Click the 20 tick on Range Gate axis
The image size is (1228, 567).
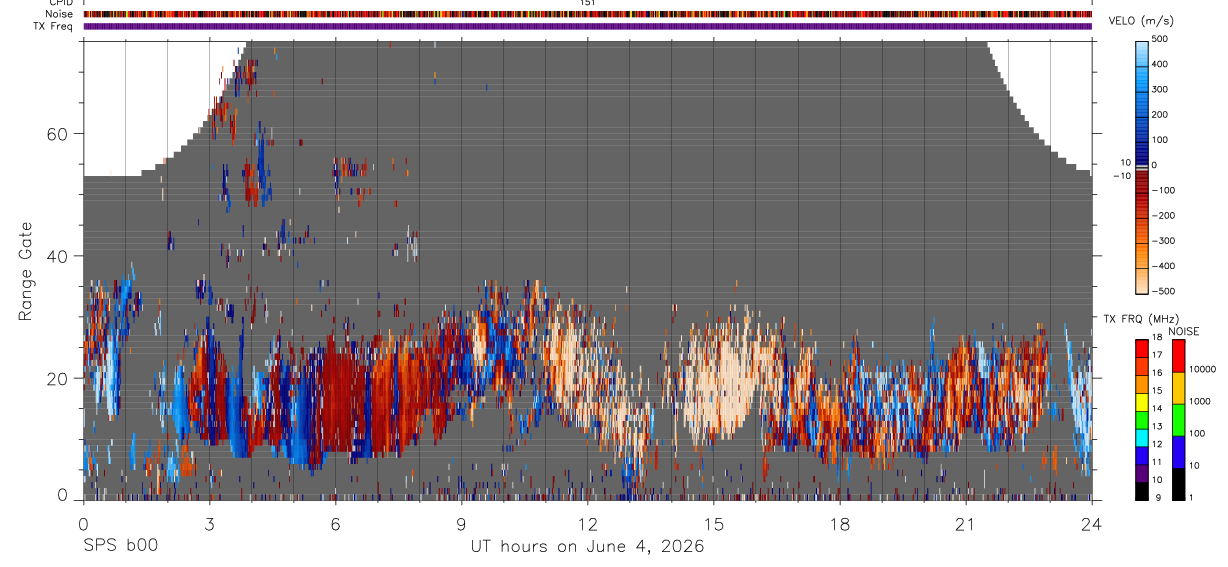tap(57, 378)
